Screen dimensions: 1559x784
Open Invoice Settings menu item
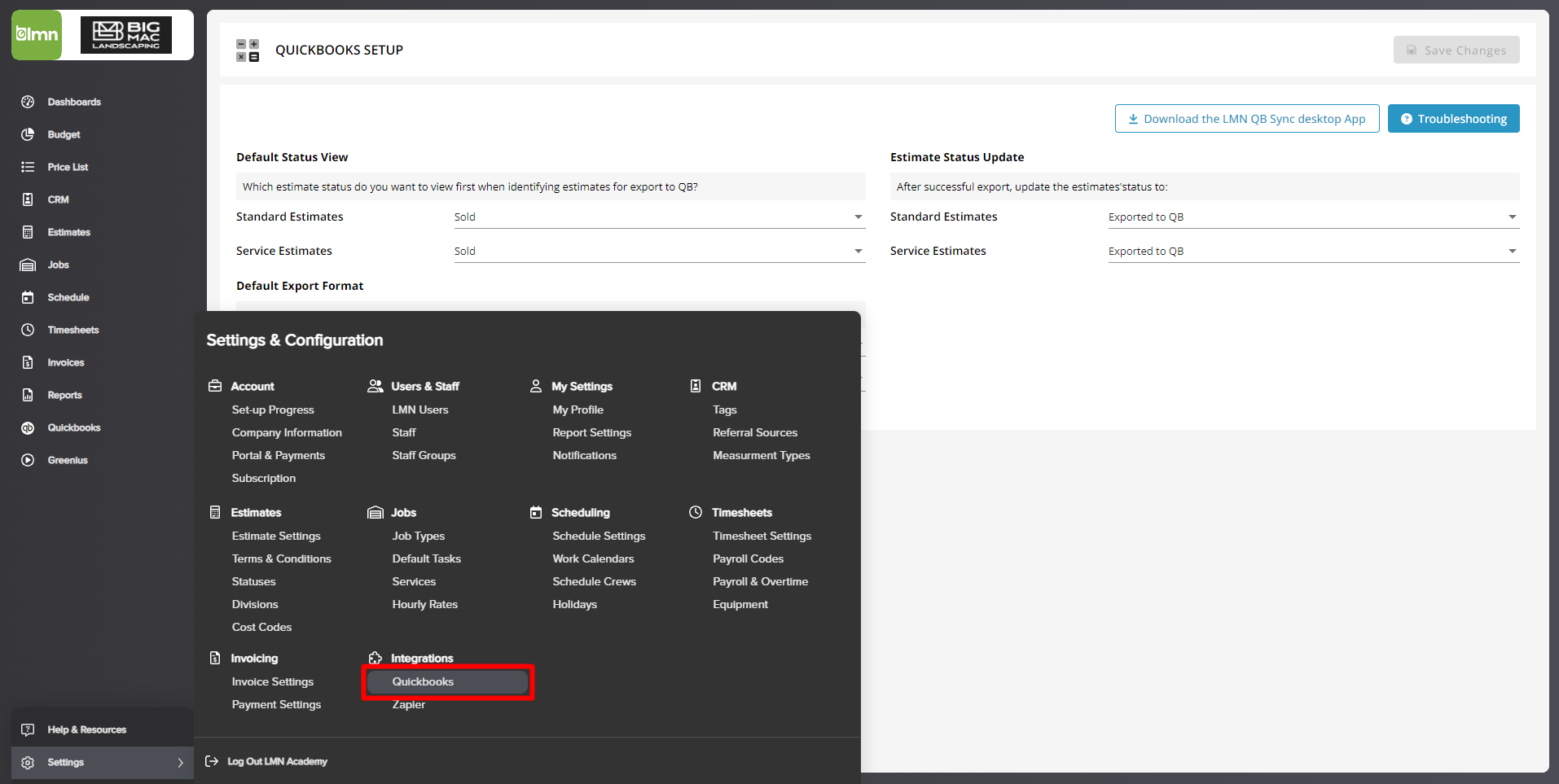[x=273, y=682]
